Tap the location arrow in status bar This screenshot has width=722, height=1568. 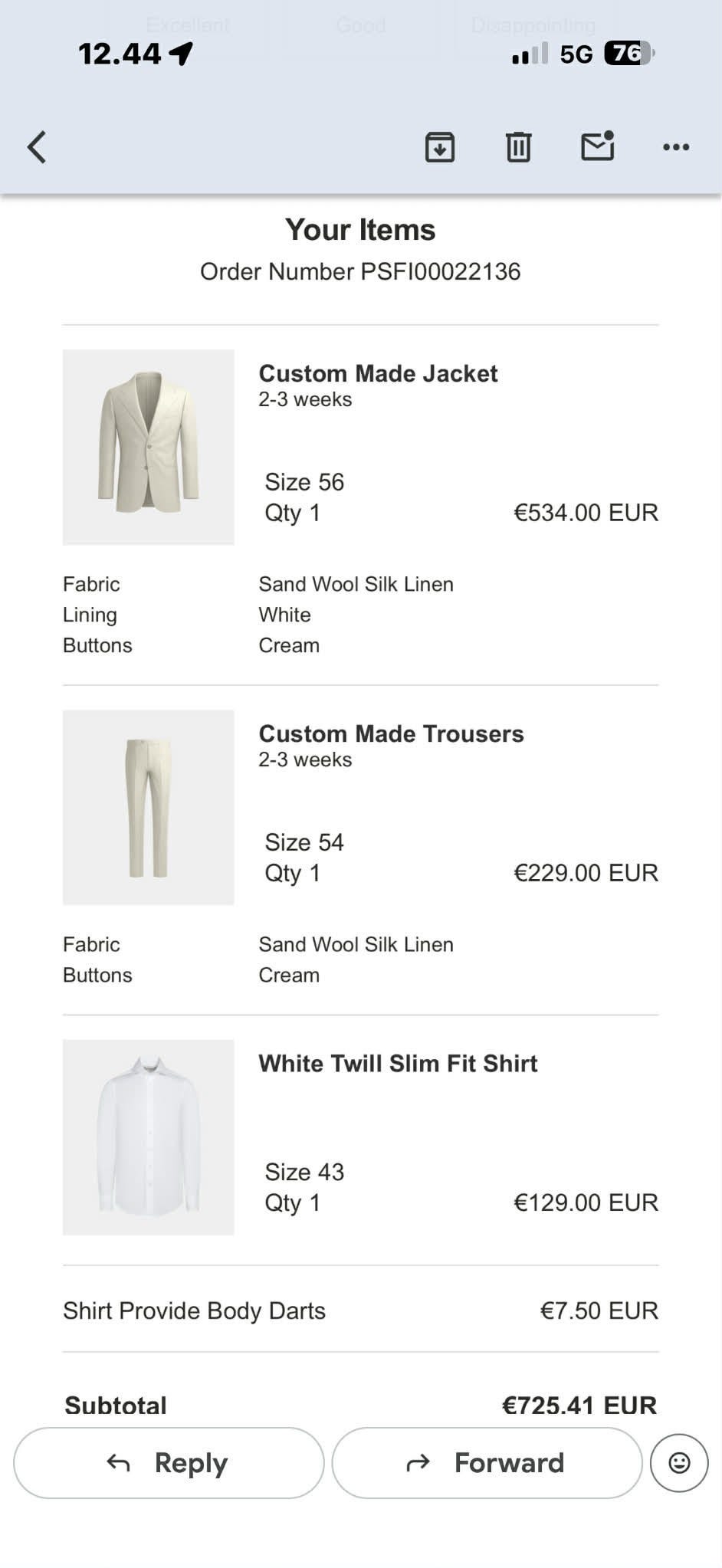(x=182, y=53)
